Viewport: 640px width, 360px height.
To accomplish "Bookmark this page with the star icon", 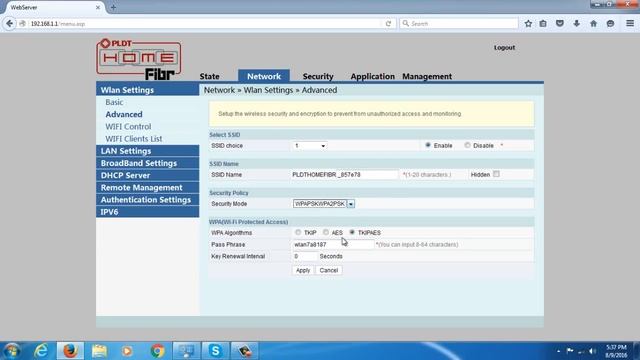I will click(x=528, y=24).
